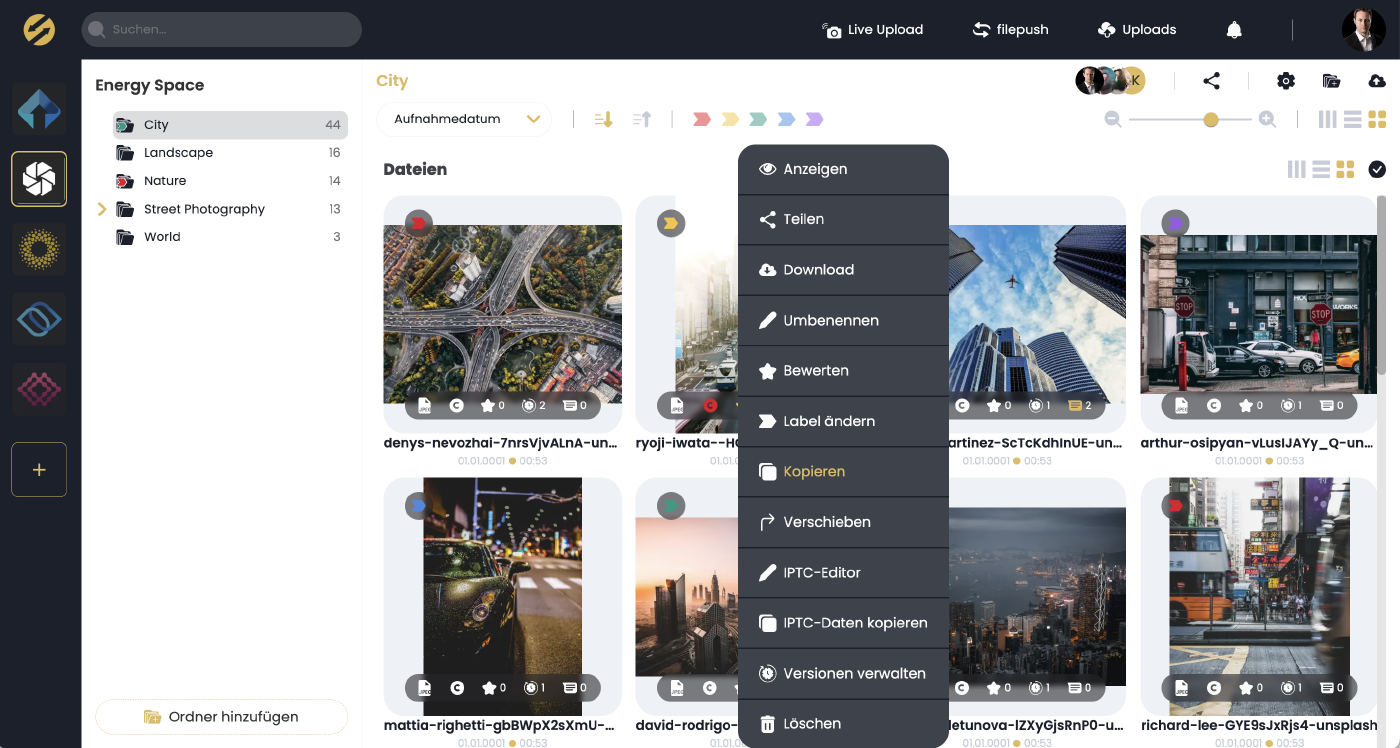
Task: Sort descending using the arrow icon
Action: coord(603,119)
